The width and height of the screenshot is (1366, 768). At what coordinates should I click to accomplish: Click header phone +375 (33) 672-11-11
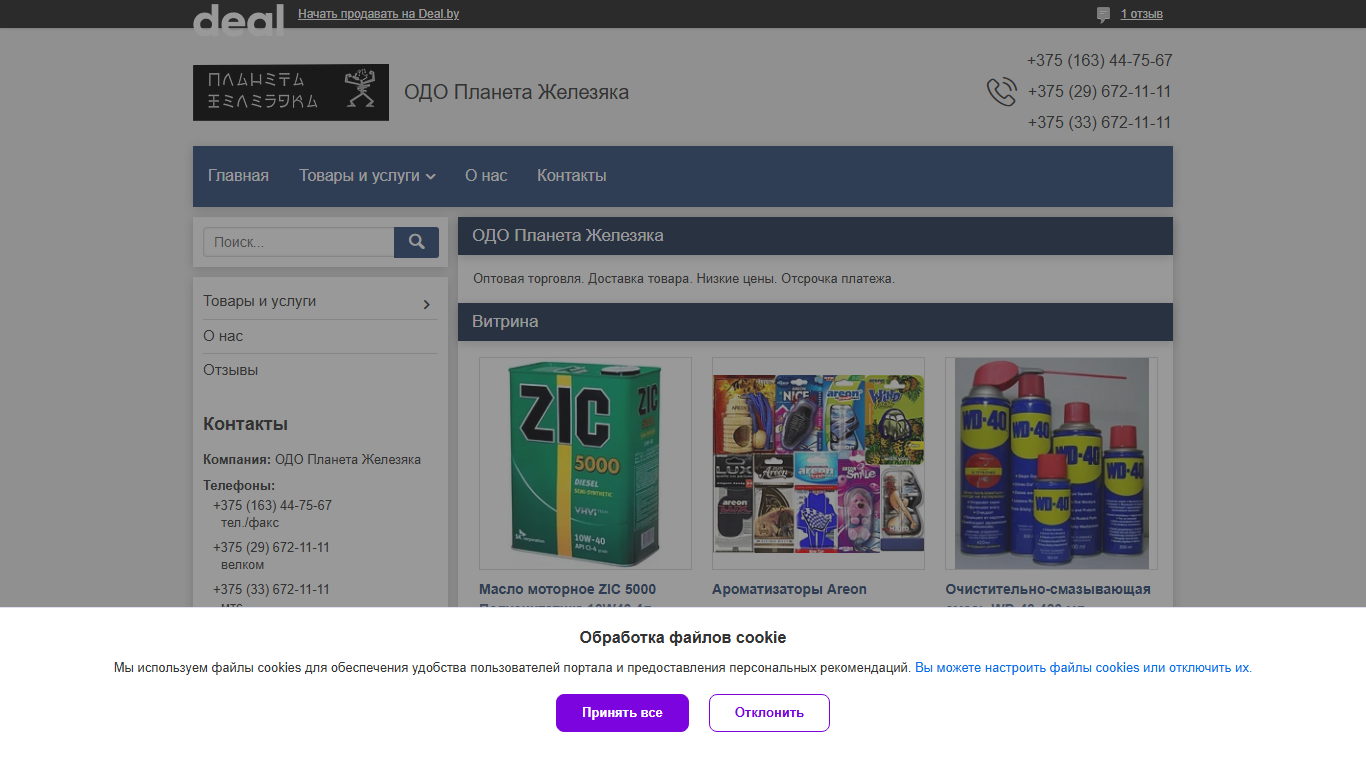[x=1100, y=123]
